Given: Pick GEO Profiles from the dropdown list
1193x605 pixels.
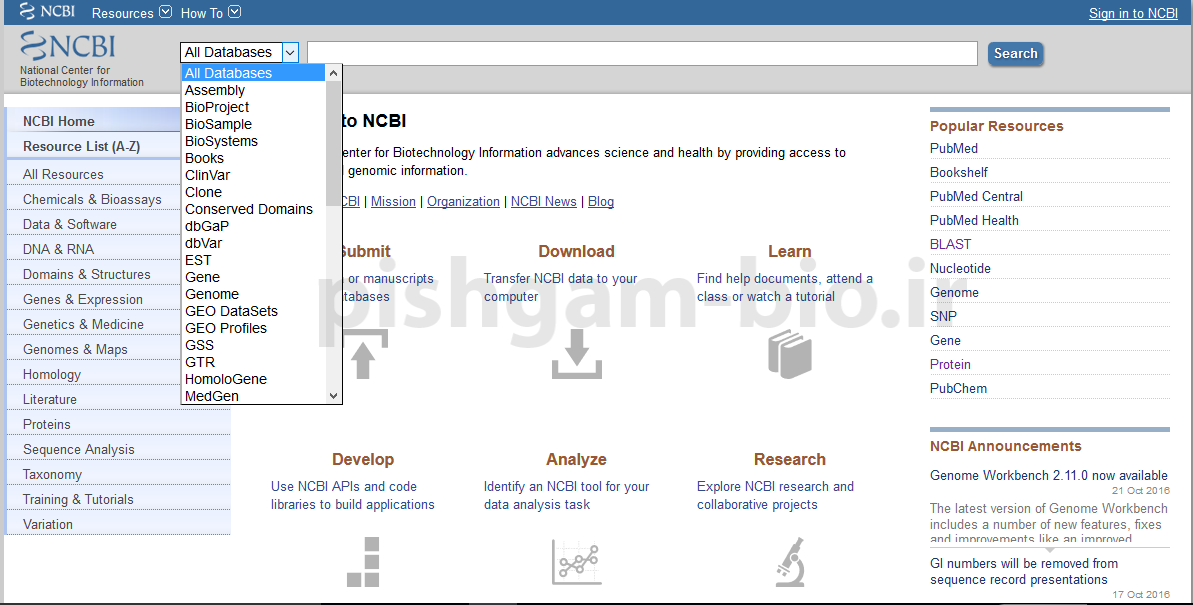Looking at the screenshot, I should click(226, 328).
